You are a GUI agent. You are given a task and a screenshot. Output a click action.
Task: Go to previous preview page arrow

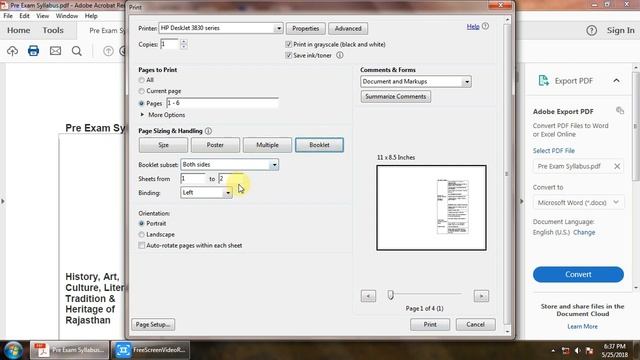pos(368,296)
